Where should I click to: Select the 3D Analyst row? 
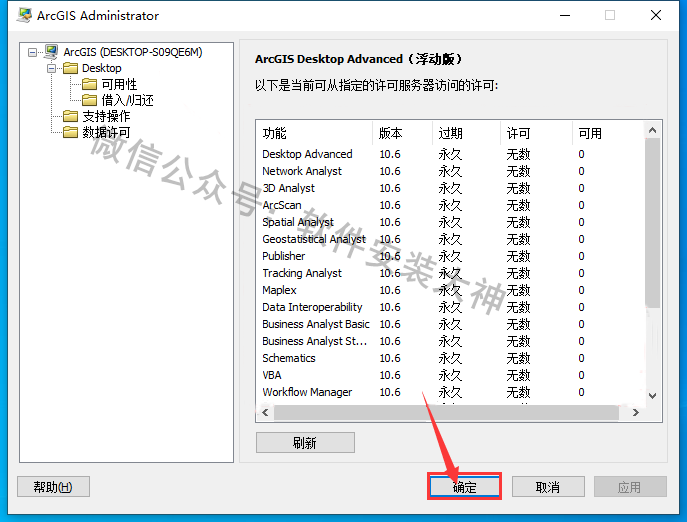point(450,188)
